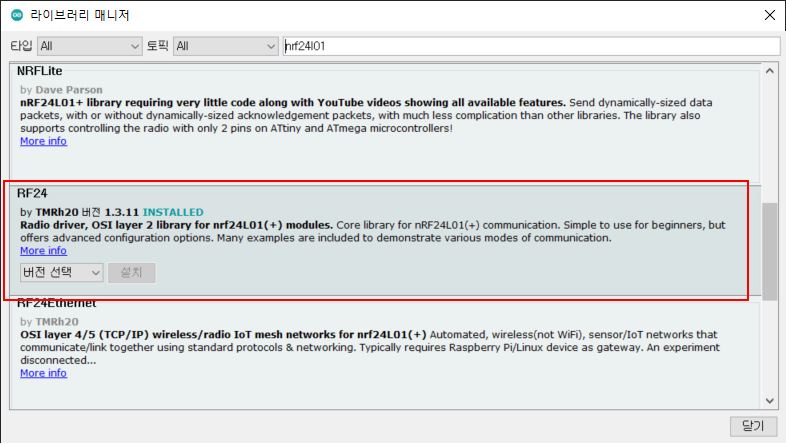
Task: Click the author text 'by Dave Parson'
Action: click(x=61, y=90)
